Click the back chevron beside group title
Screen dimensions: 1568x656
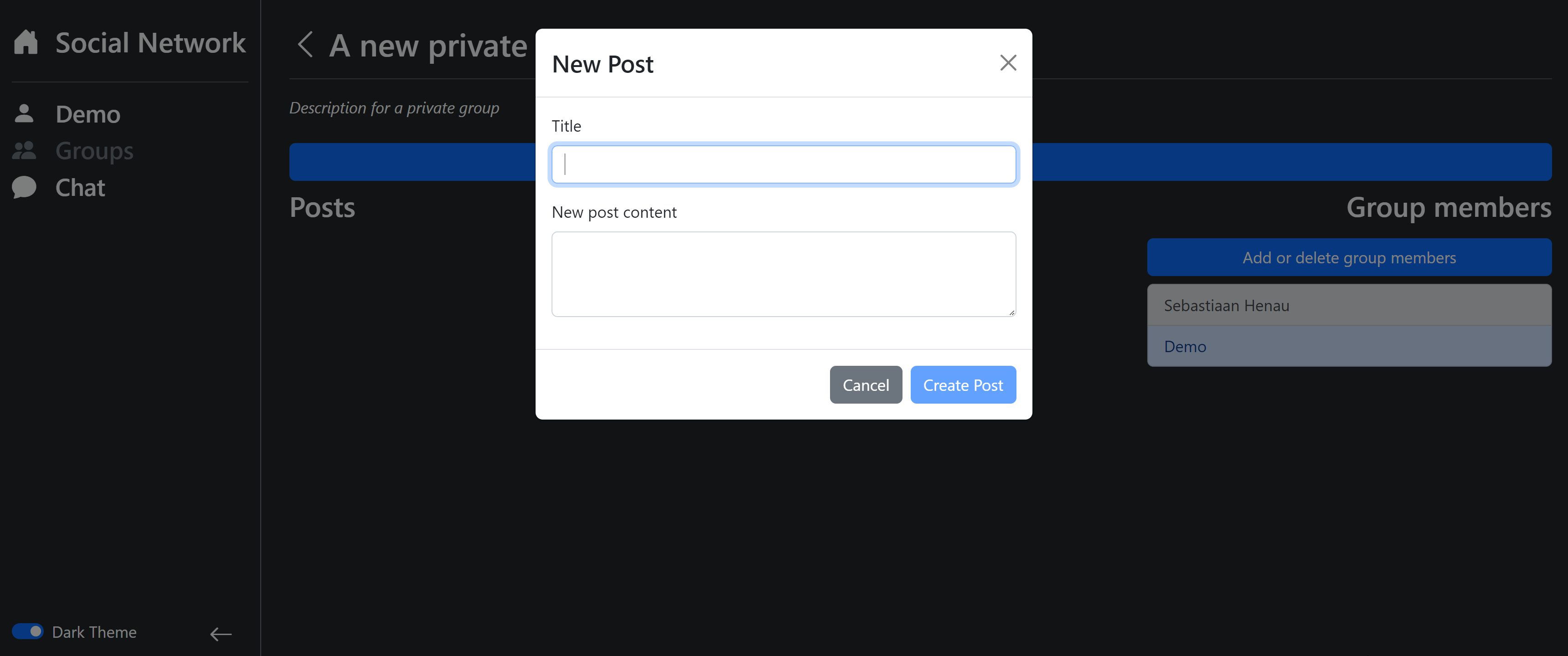coord(305,45)
